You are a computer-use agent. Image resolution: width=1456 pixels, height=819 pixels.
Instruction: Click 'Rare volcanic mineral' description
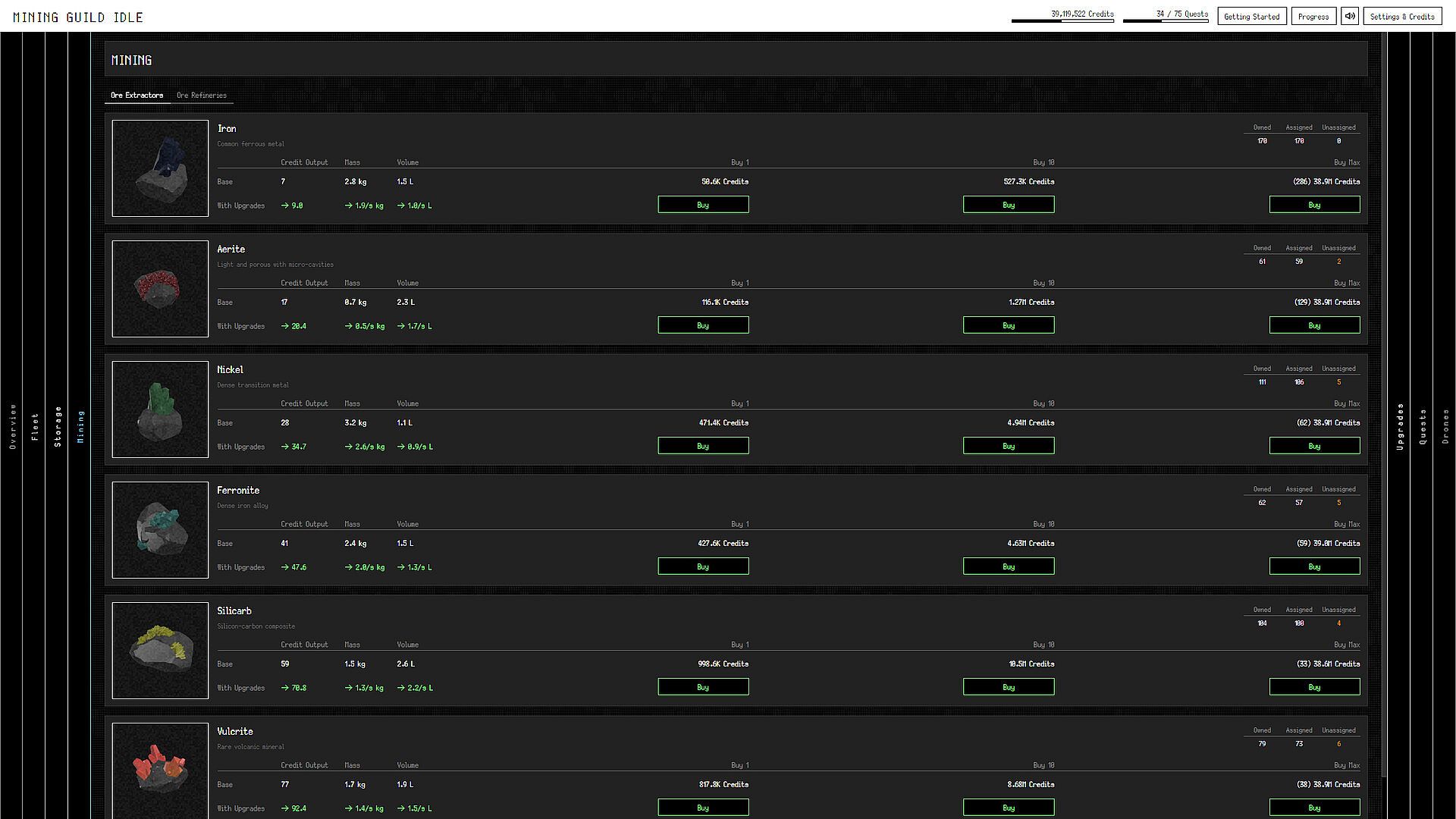(251, 747)
